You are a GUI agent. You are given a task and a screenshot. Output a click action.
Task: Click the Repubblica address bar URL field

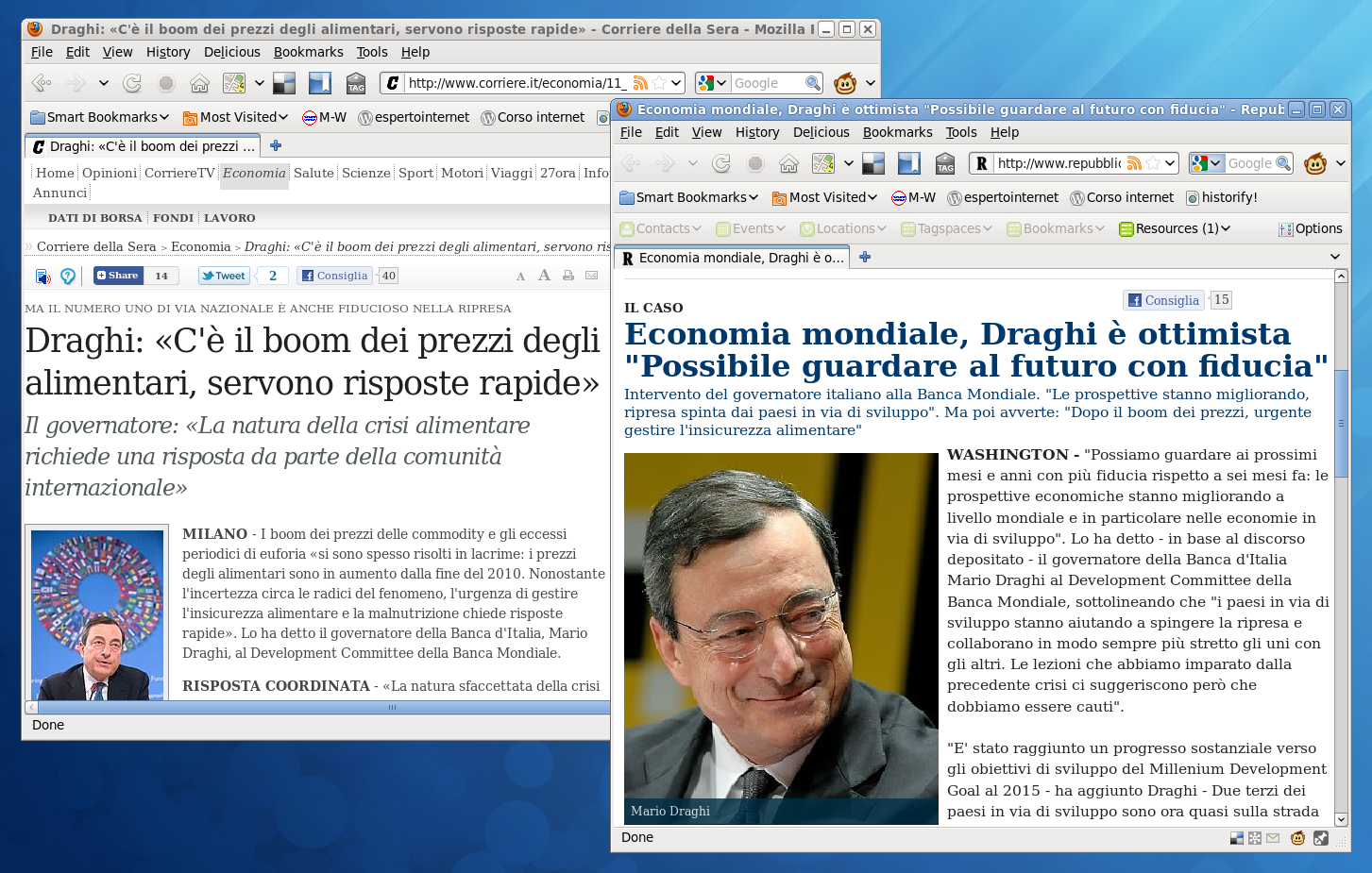pos(1058,163)
